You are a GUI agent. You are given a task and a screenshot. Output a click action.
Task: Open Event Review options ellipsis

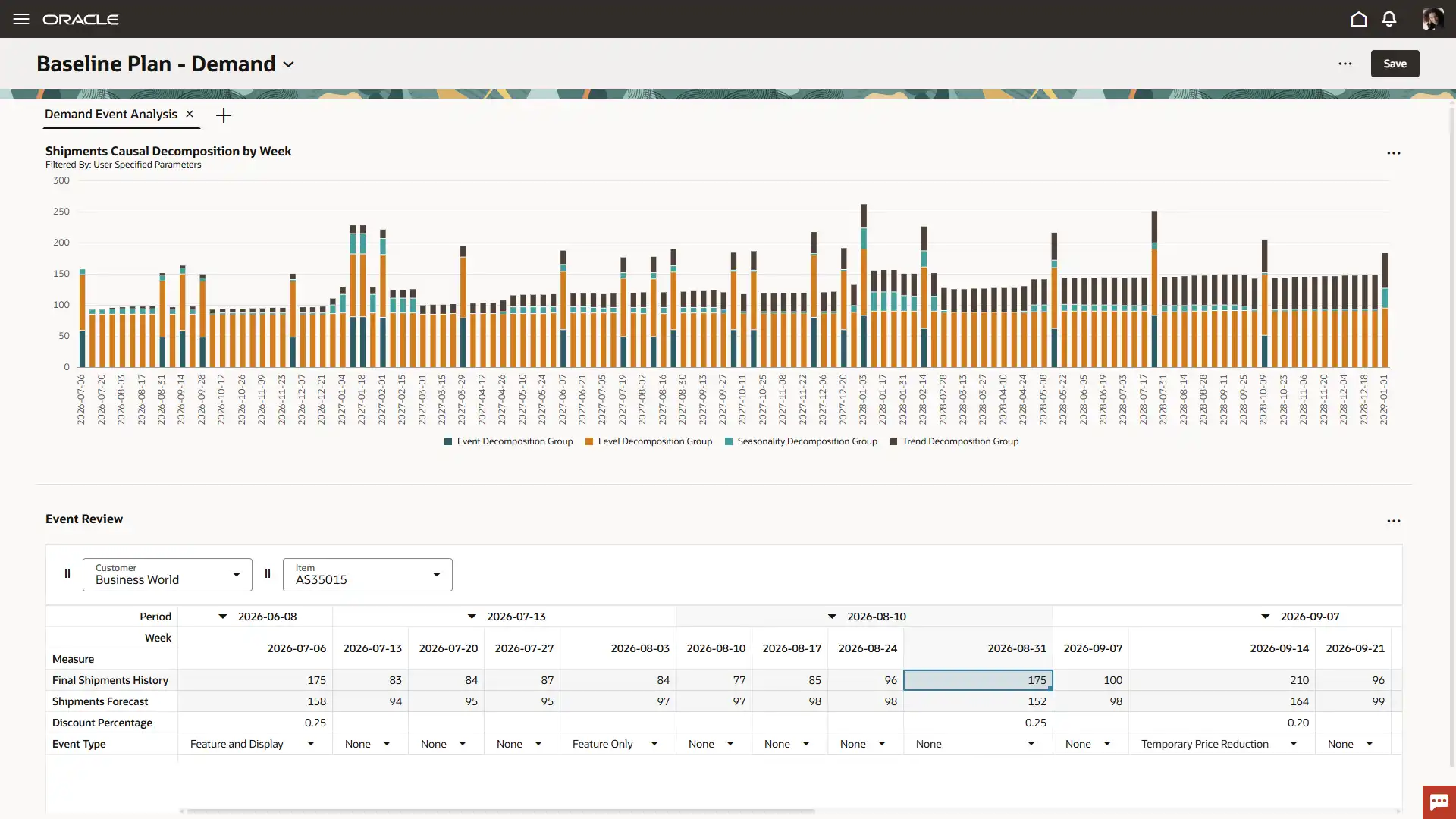(1394, 521)
